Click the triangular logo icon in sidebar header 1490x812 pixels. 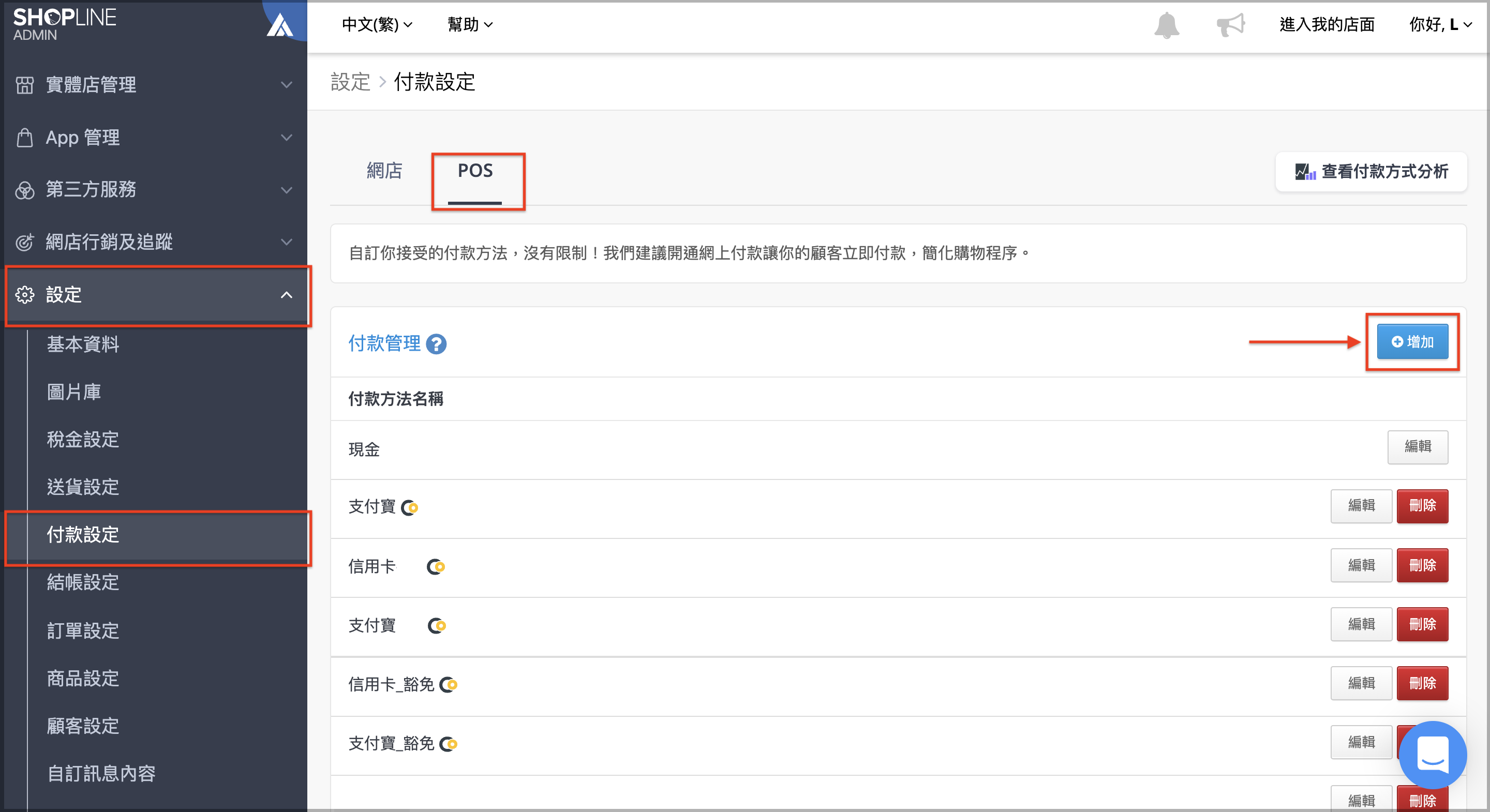(x=280, y=25)
